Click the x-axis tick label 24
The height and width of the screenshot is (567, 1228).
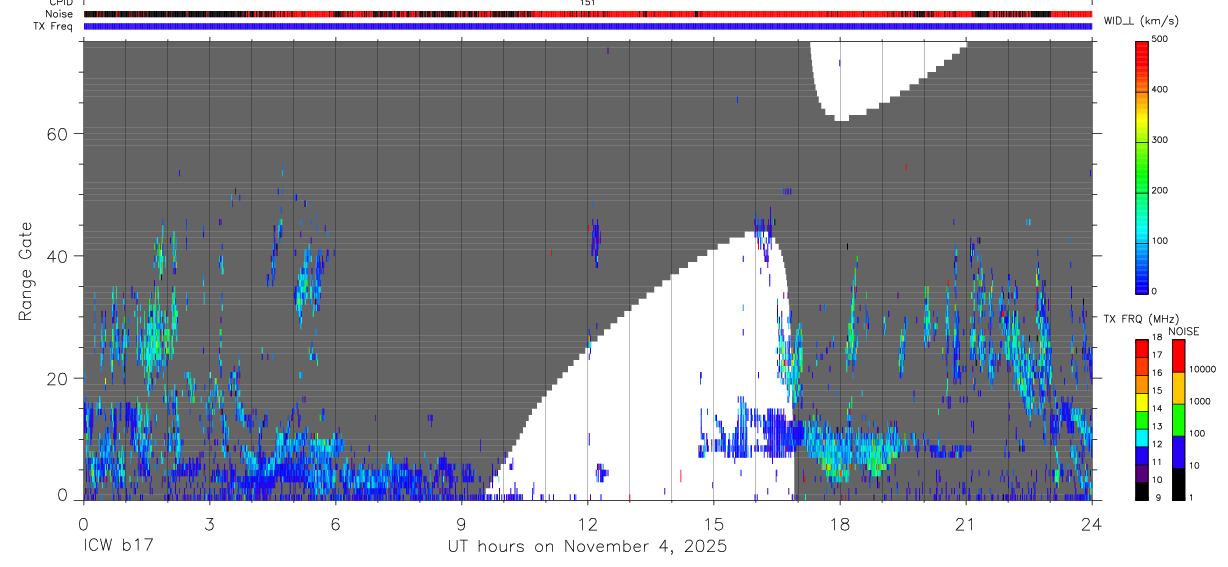[1092, 523]
